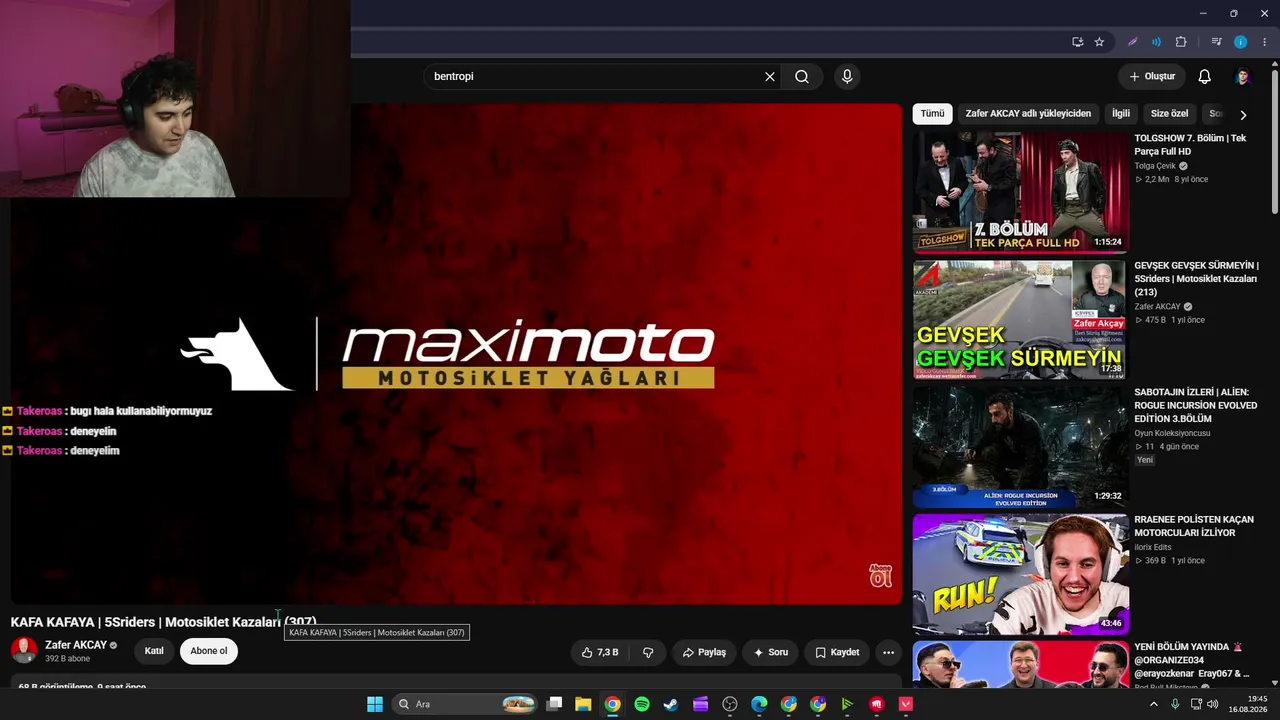
Task: Save the video with Kaydet
Action: [837, 652]
